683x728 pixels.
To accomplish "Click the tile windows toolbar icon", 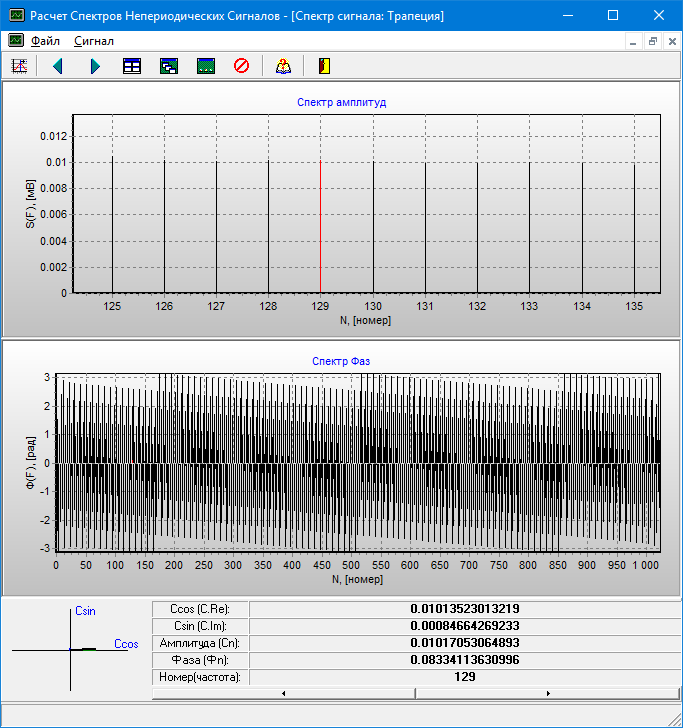I will click(x=132, y=66).
